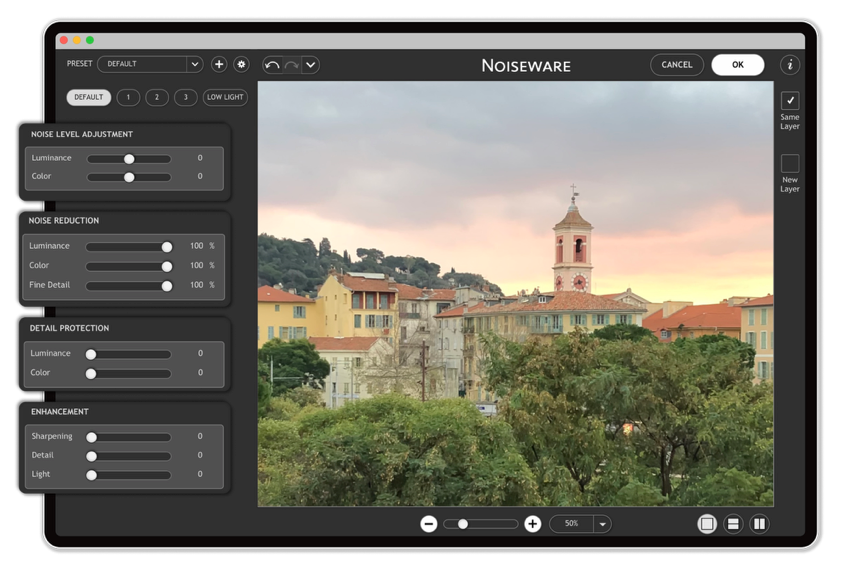Image resolution: width=844 pixels, height=584 pixels.
Task: Open preset settings gear icon
Action: click(x=241, y=65)
